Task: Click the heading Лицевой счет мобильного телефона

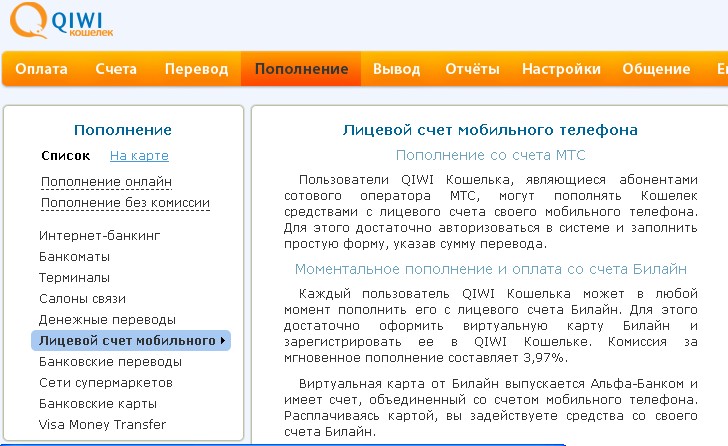Action: click(x=490, y=130)
